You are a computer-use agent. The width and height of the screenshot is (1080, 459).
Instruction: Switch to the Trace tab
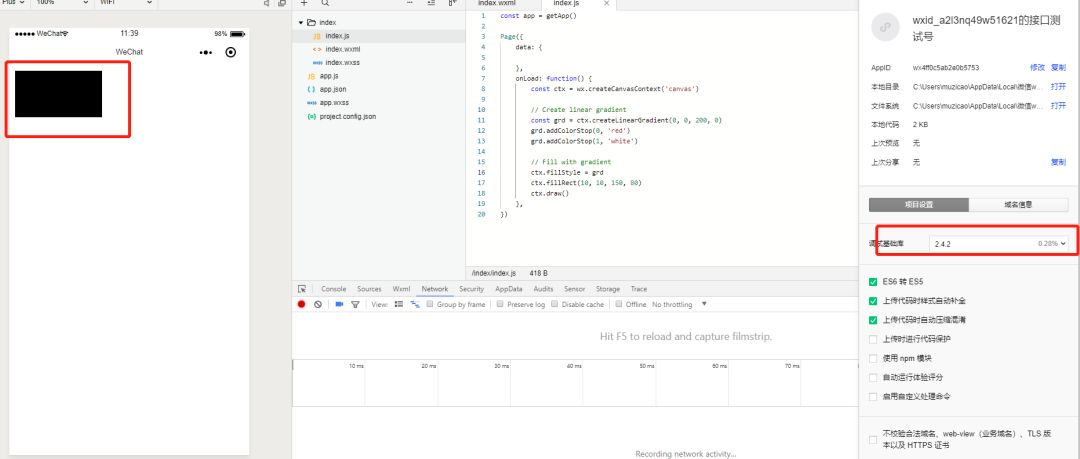(x=638, y=289)
